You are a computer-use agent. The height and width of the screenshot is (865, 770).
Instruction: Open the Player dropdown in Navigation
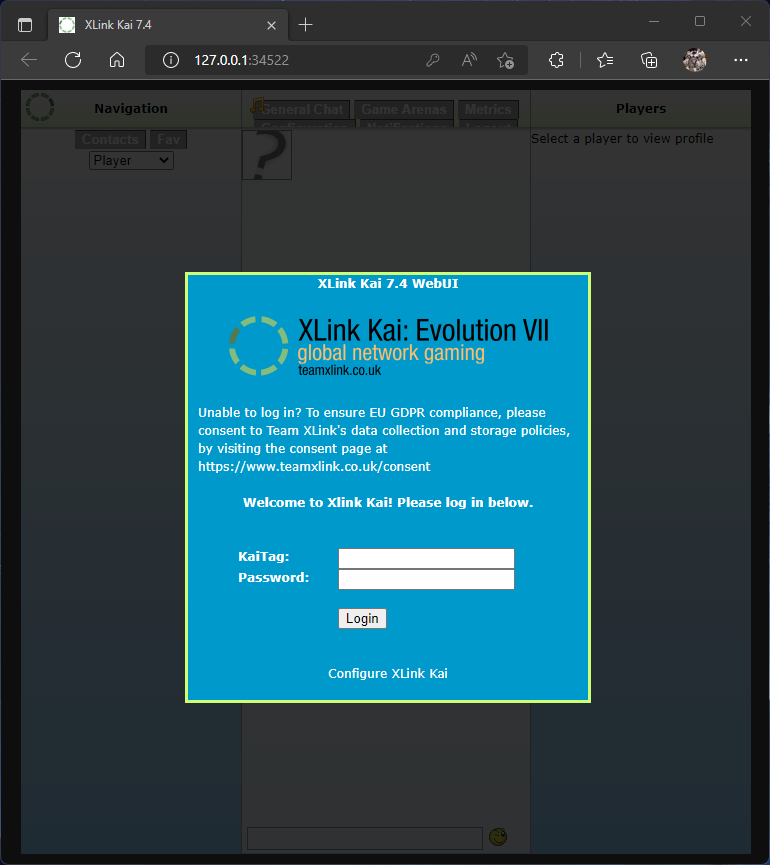pos(131,160)
